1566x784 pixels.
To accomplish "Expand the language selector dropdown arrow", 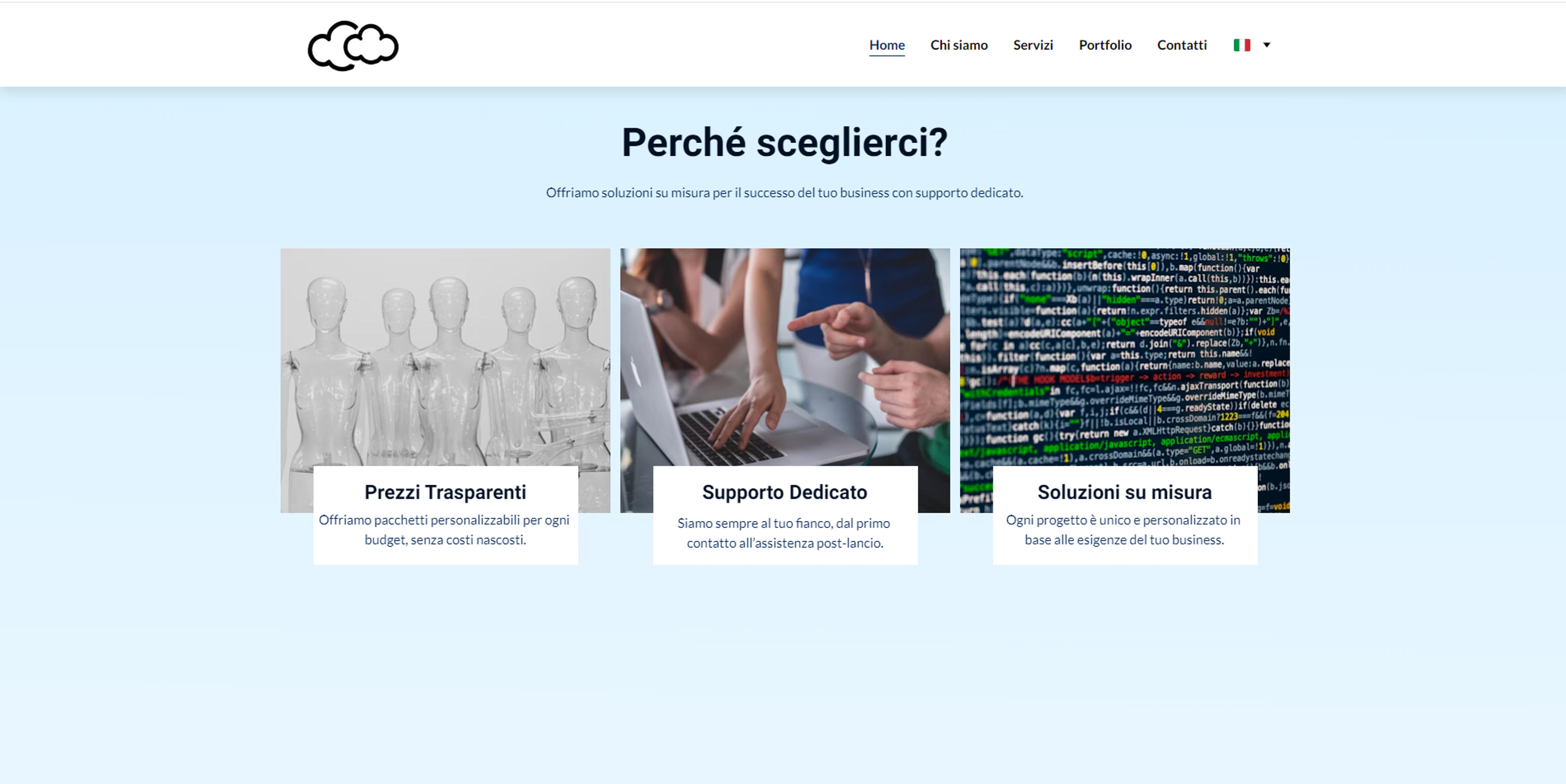I will (x=1267, y=45).
